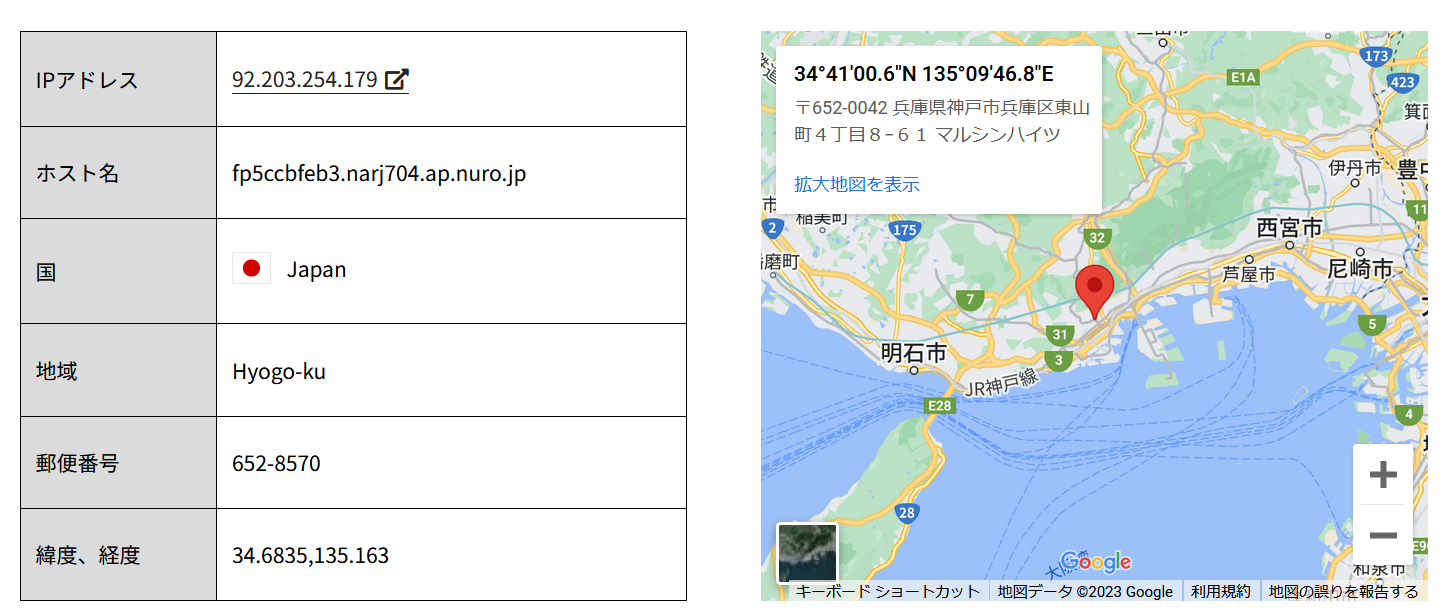The image size is (1447, 614).
Task: Click the map address 〒652-0042 text
Action: coord(942,120)
